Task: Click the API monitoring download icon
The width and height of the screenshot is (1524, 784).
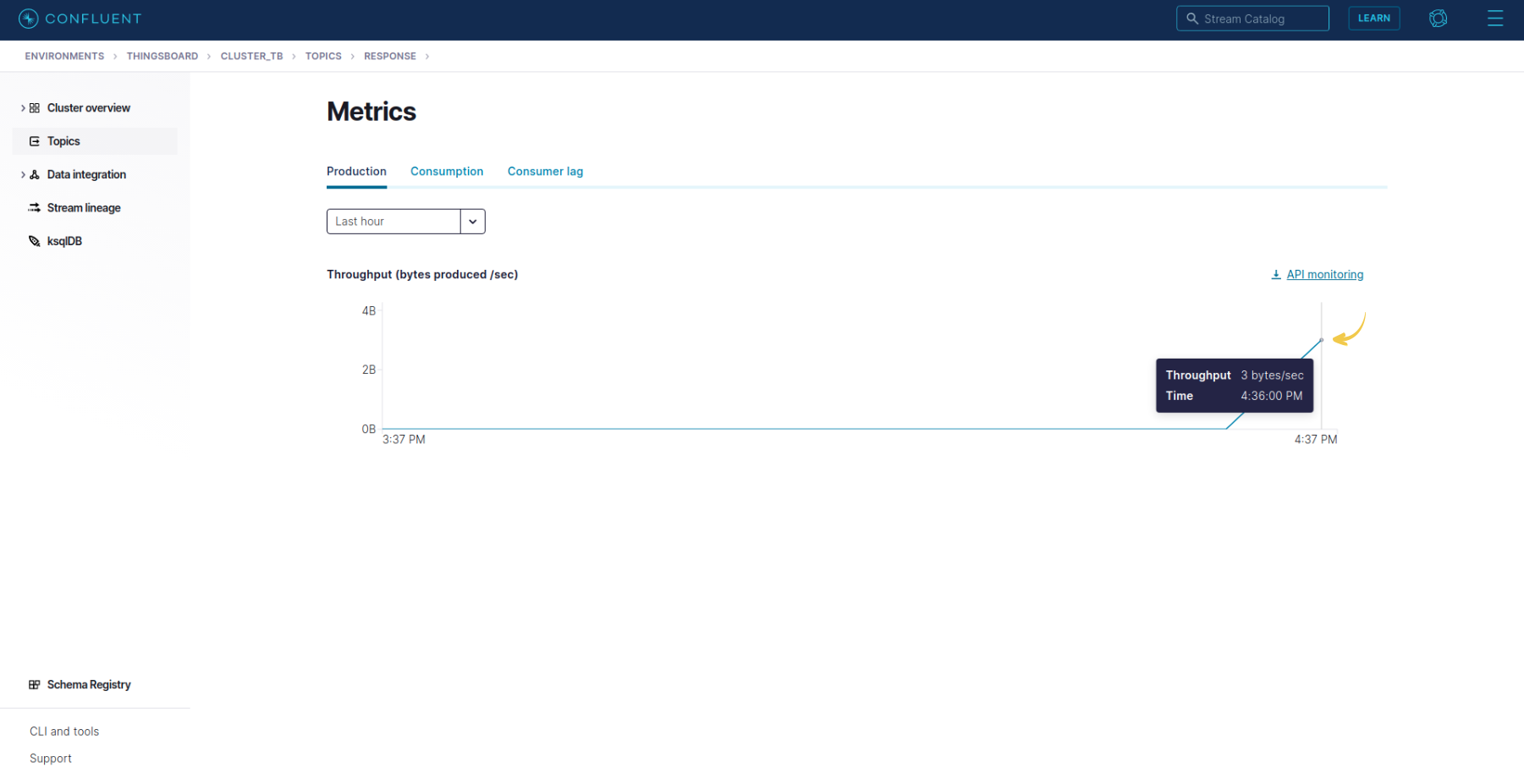Action: [1275, 275]
